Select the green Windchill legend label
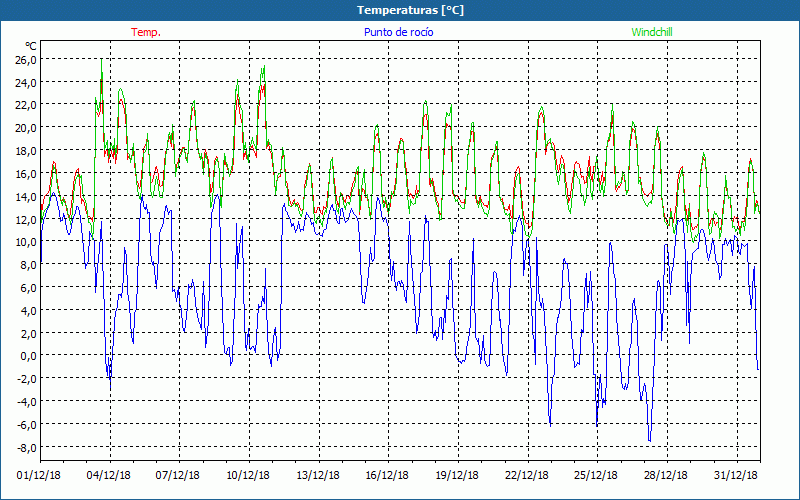The width and height of the screenshot is (800, 500). (x=652, y=32)
